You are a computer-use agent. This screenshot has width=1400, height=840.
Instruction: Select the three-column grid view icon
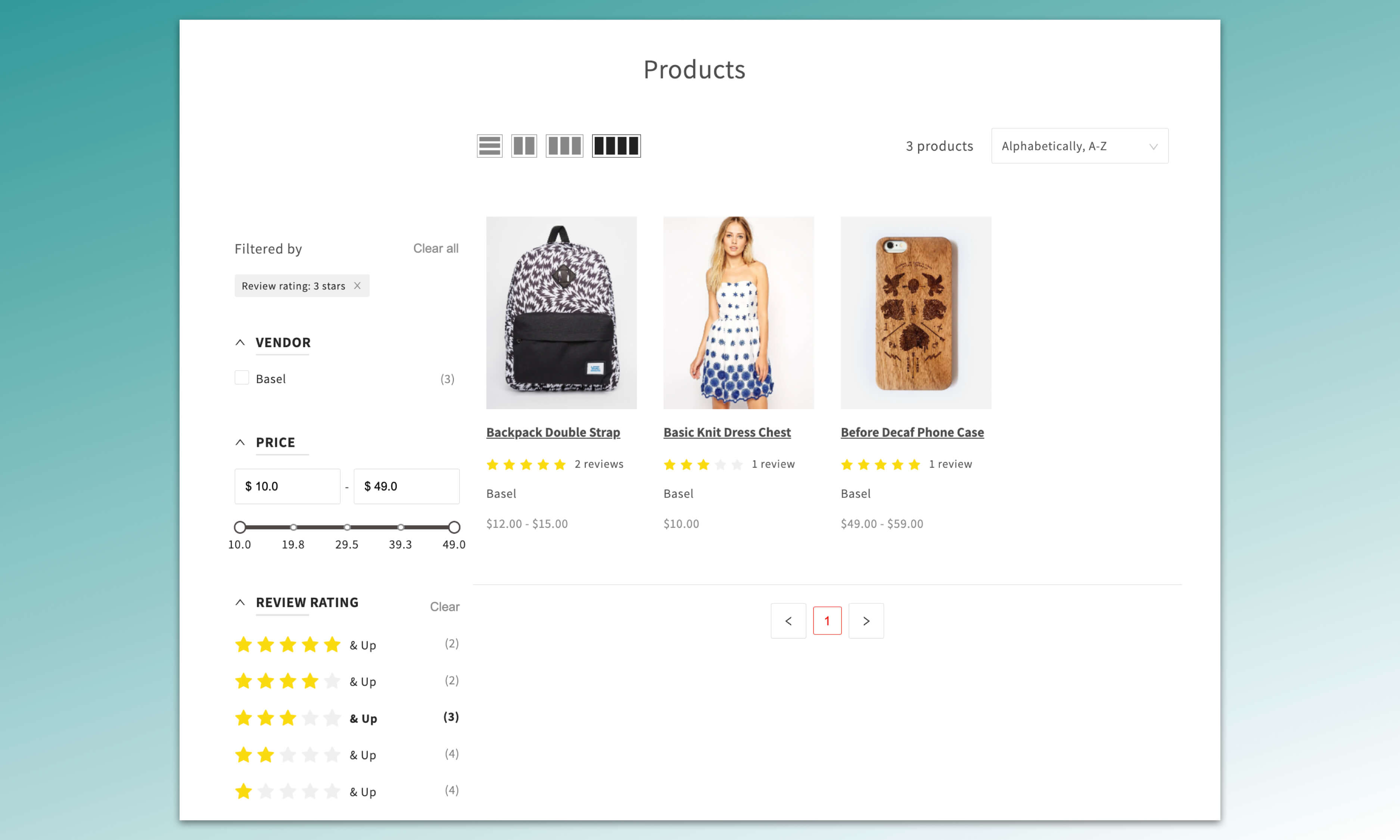tap(564, 146)
